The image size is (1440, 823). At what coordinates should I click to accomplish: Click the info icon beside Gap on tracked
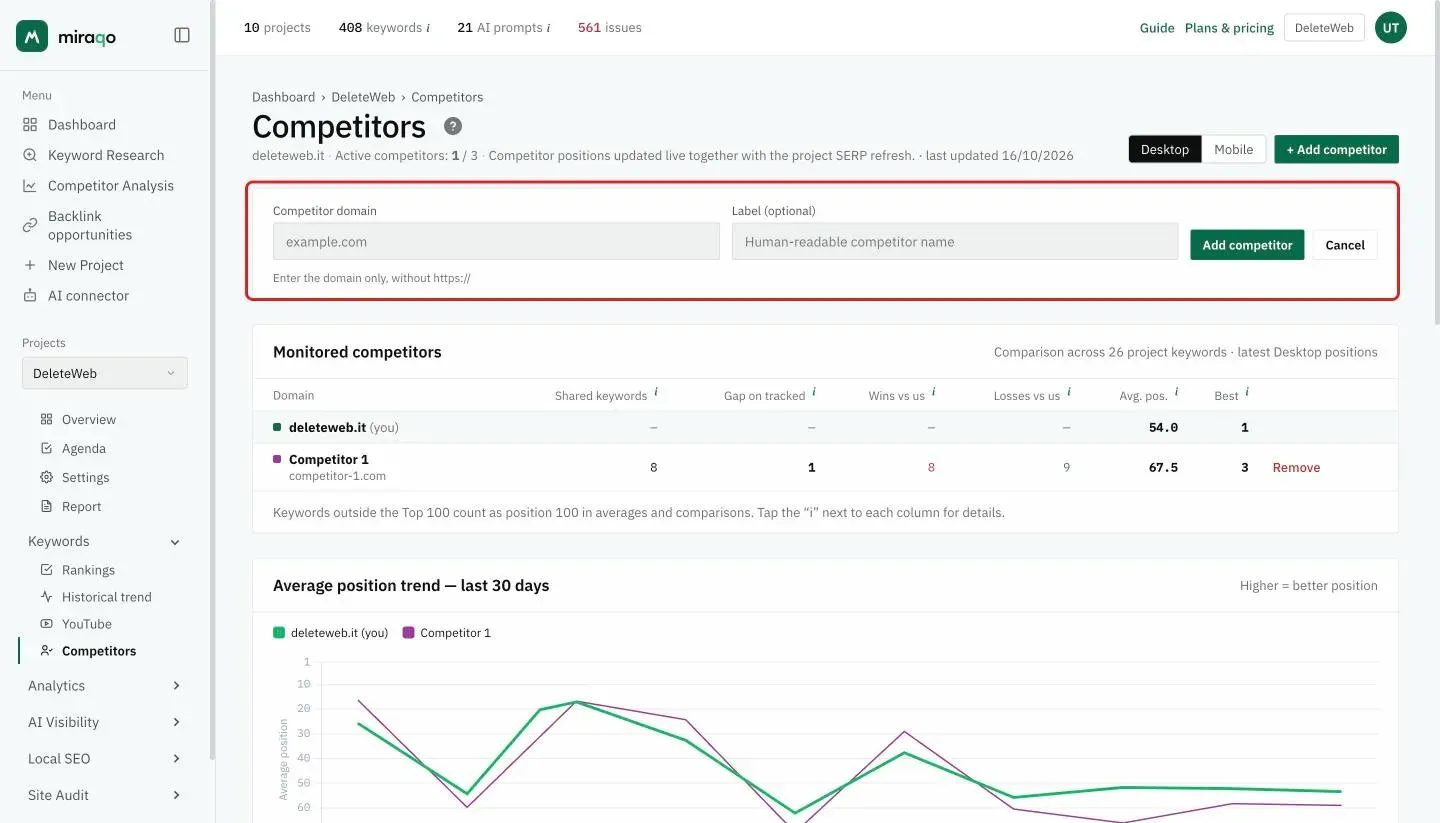pos(814,392)
